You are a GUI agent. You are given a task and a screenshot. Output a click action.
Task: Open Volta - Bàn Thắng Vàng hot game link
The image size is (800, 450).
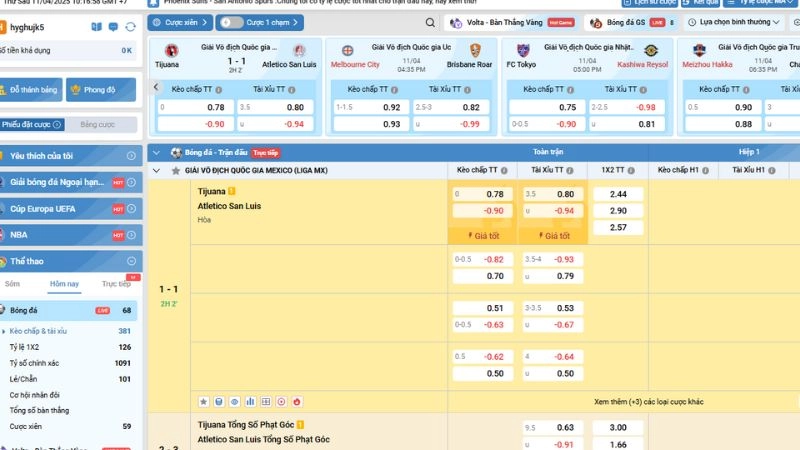(x=512, y=22)
